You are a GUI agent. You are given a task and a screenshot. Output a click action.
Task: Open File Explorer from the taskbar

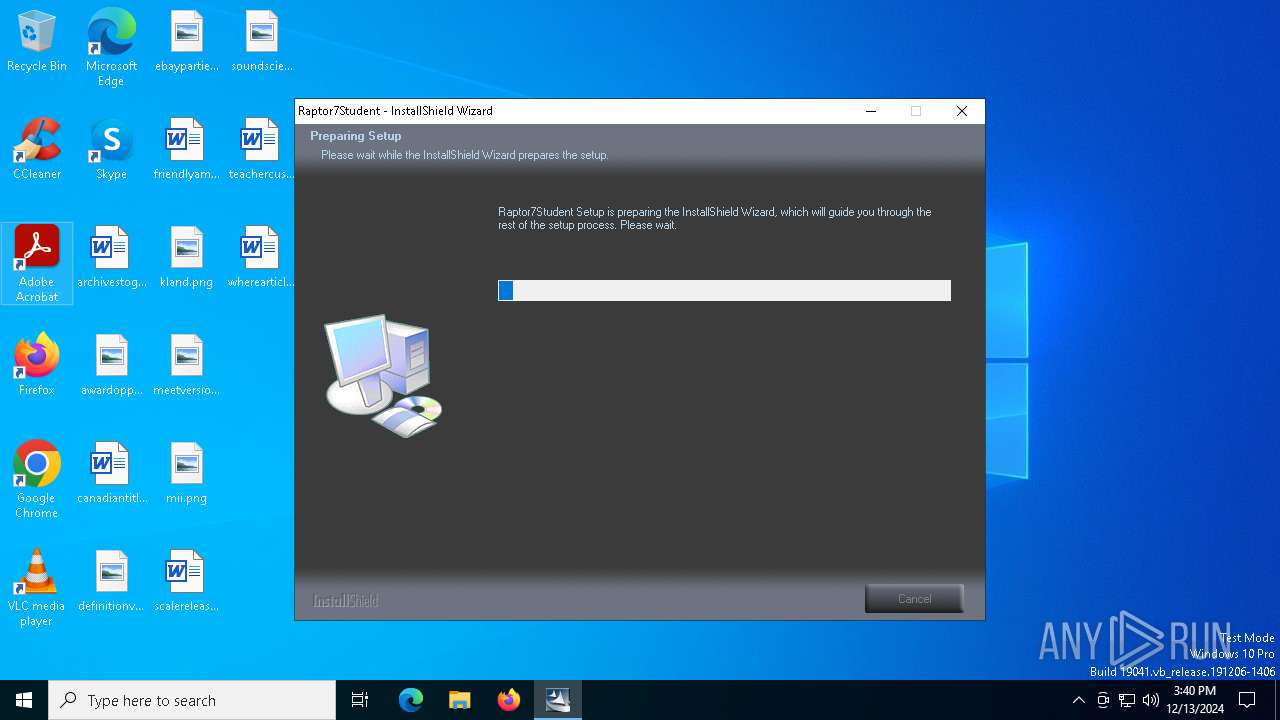click(460, 700)
